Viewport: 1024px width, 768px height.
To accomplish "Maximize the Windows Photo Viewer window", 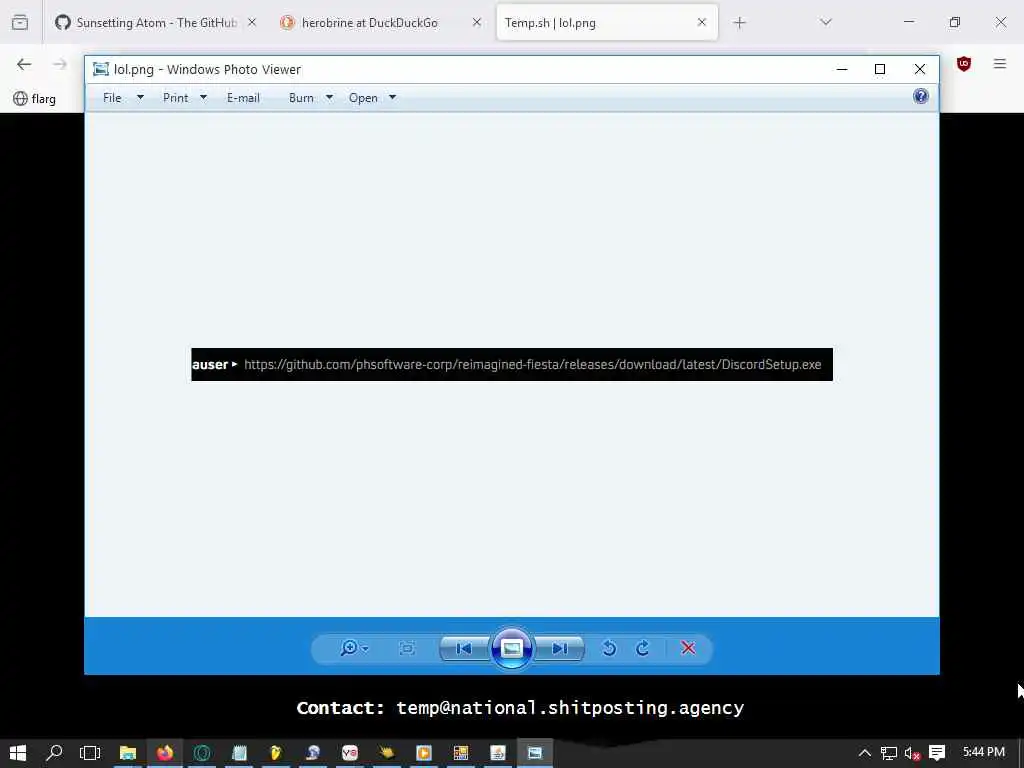I will click(880, 69).
